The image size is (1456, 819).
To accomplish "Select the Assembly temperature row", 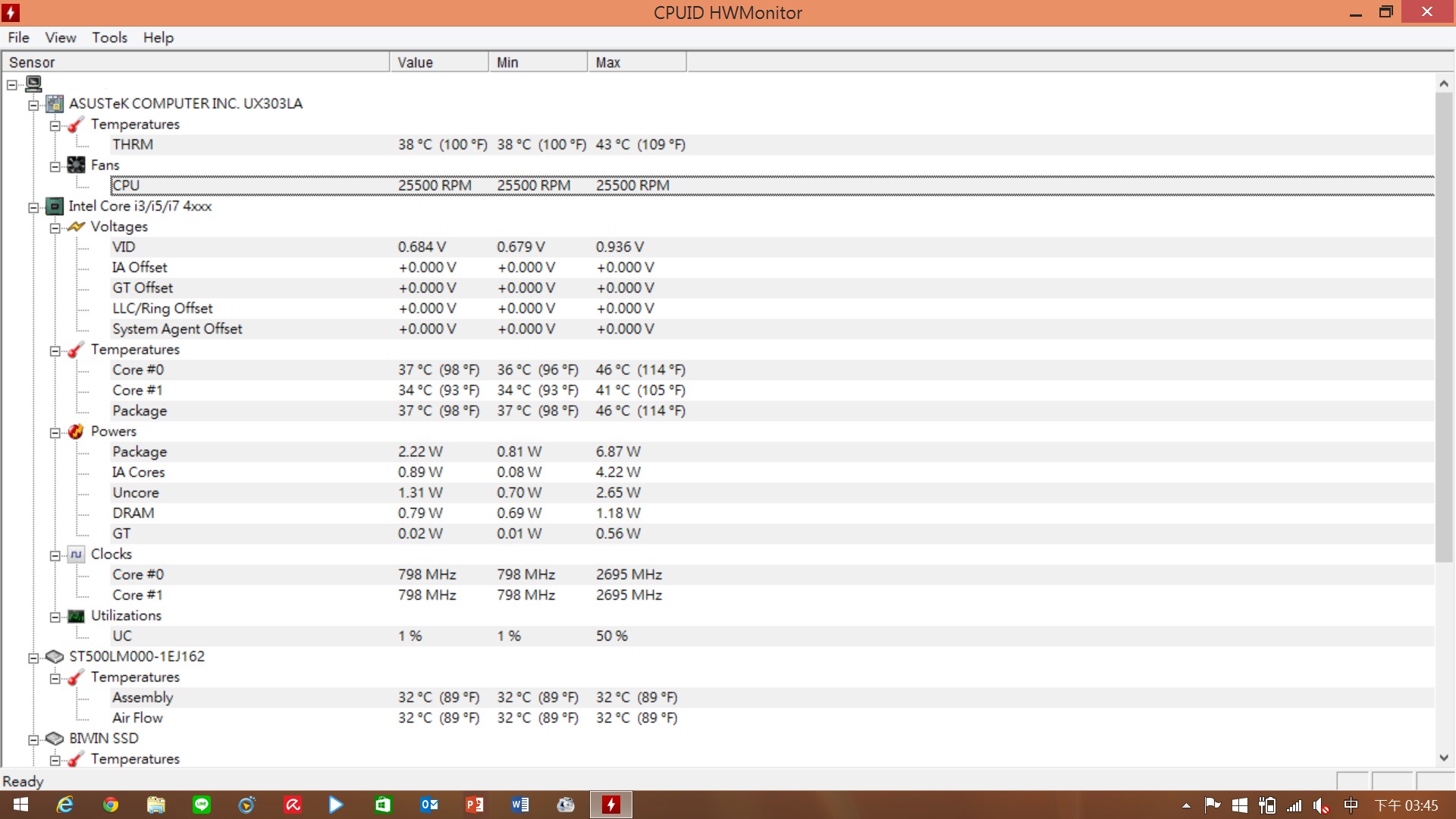I will [x=772, y=697].
